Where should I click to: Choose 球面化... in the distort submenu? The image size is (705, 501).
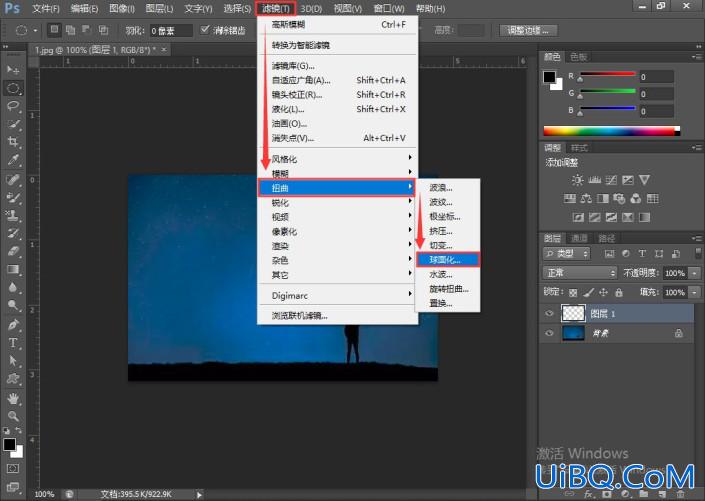(448, 259)
